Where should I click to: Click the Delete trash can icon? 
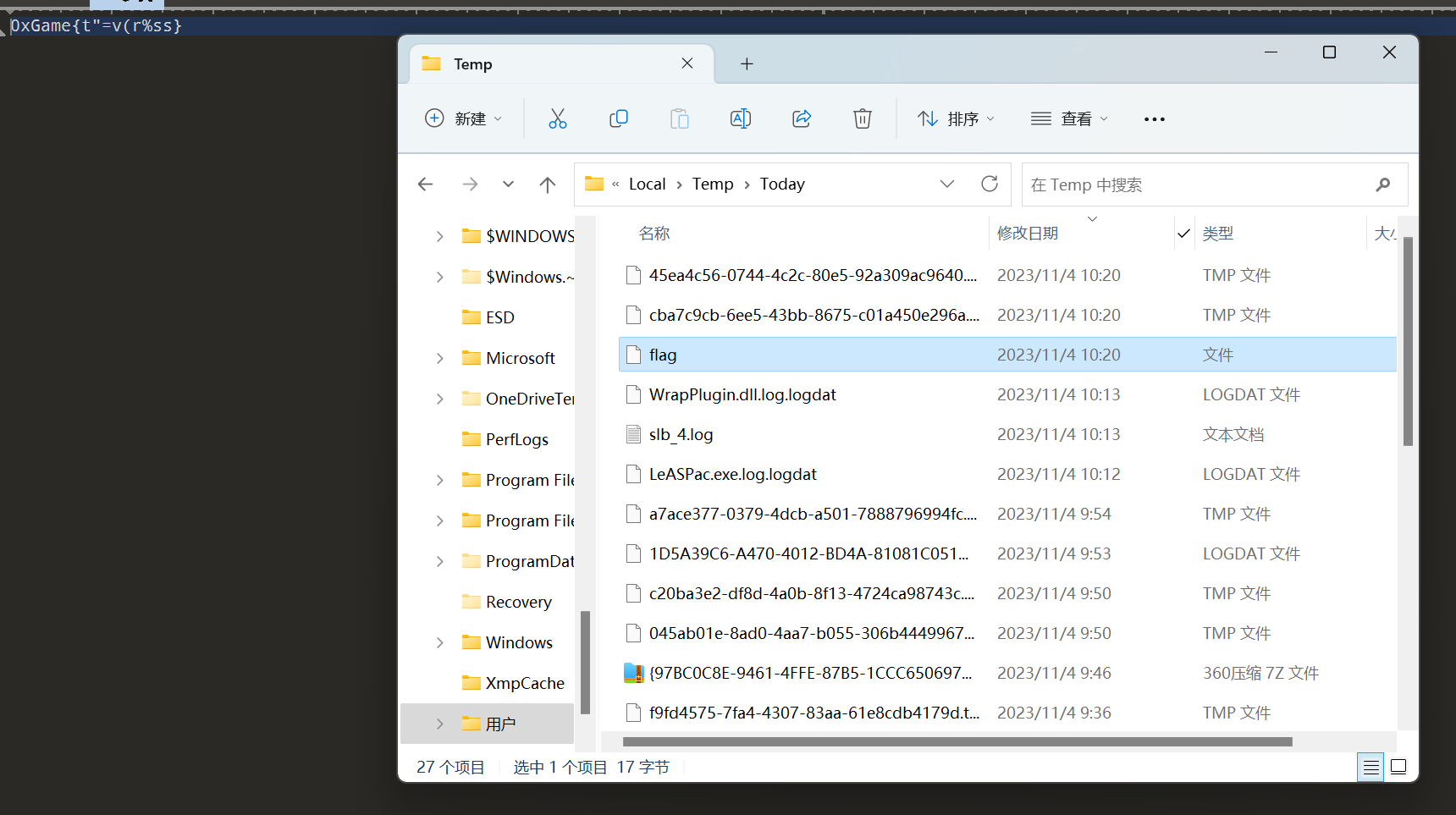(x=862, y=118)
